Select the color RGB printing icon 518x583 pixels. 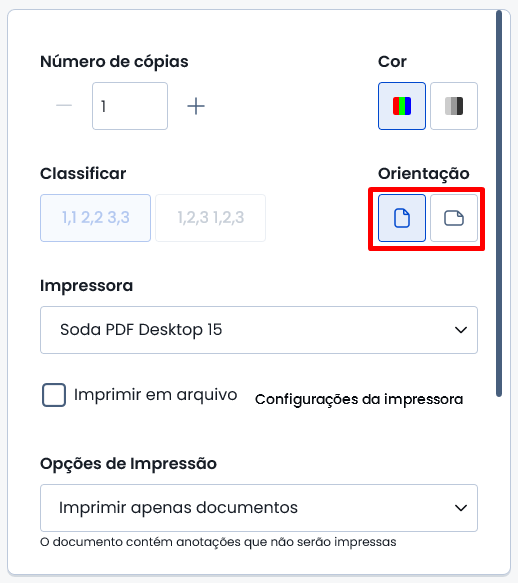402,106
